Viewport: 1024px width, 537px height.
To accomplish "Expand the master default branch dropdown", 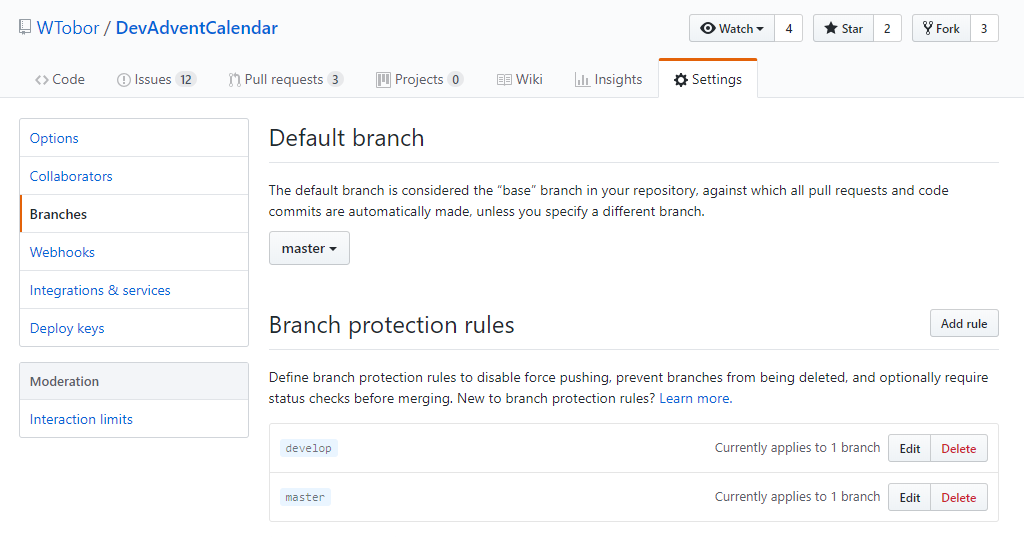I will click(309, 248).
